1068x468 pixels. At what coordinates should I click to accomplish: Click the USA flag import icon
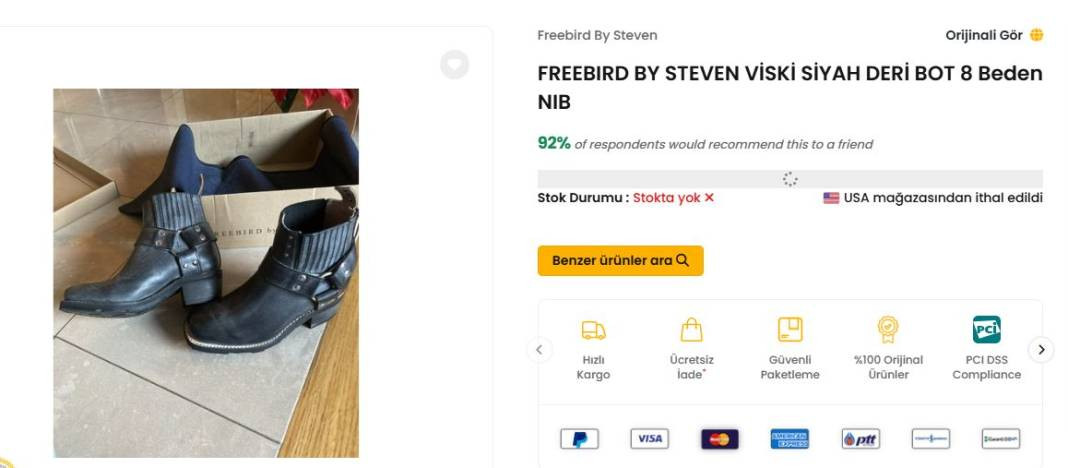pyautogui.click(x=831, y=198)
